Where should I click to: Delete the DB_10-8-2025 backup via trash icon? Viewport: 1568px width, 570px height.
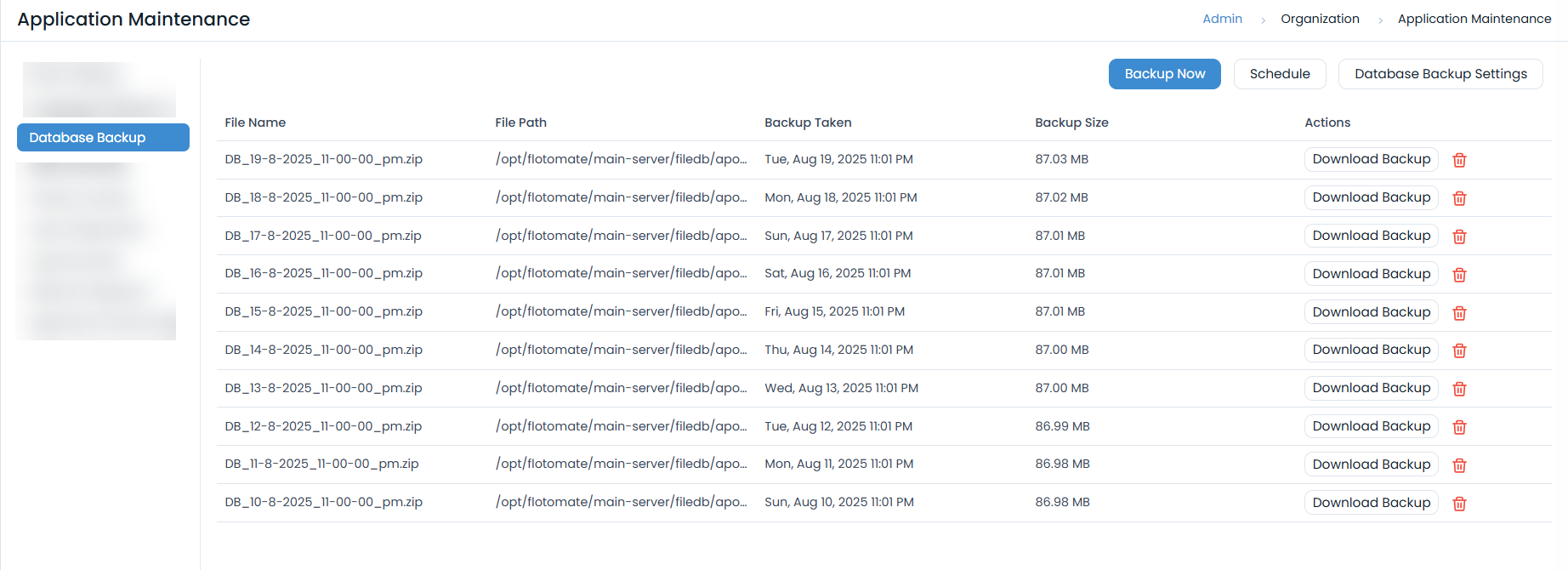tap(1459, 504)
